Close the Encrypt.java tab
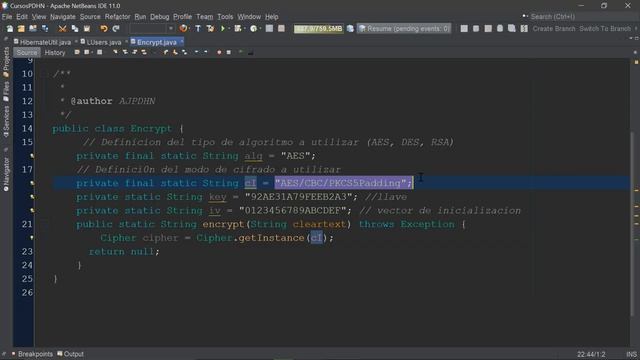640x360 pixels. pos(182,42)
